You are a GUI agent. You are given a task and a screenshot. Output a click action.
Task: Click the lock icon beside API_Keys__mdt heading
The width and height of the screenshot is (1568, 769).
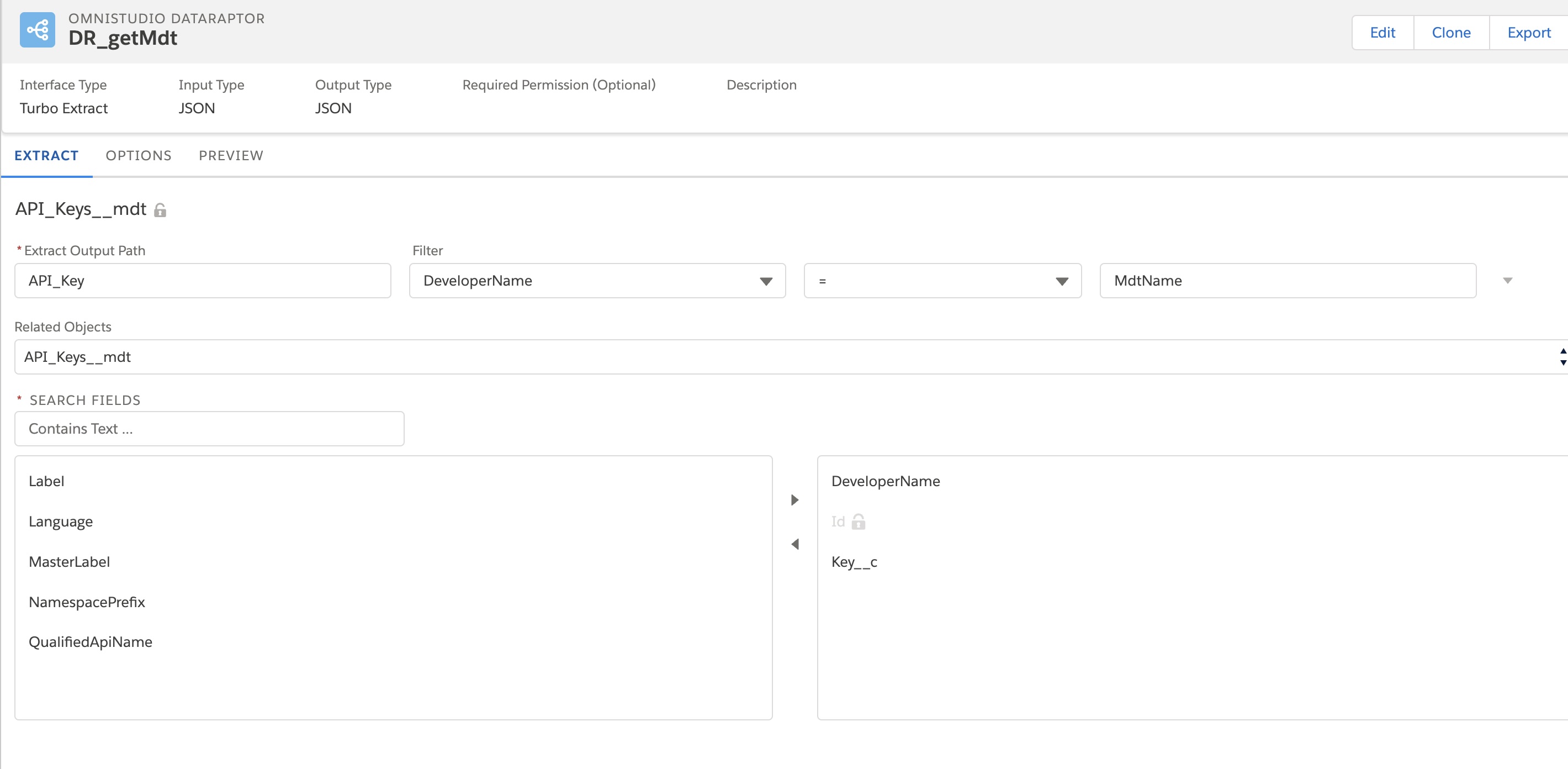[x=160, y=210]
